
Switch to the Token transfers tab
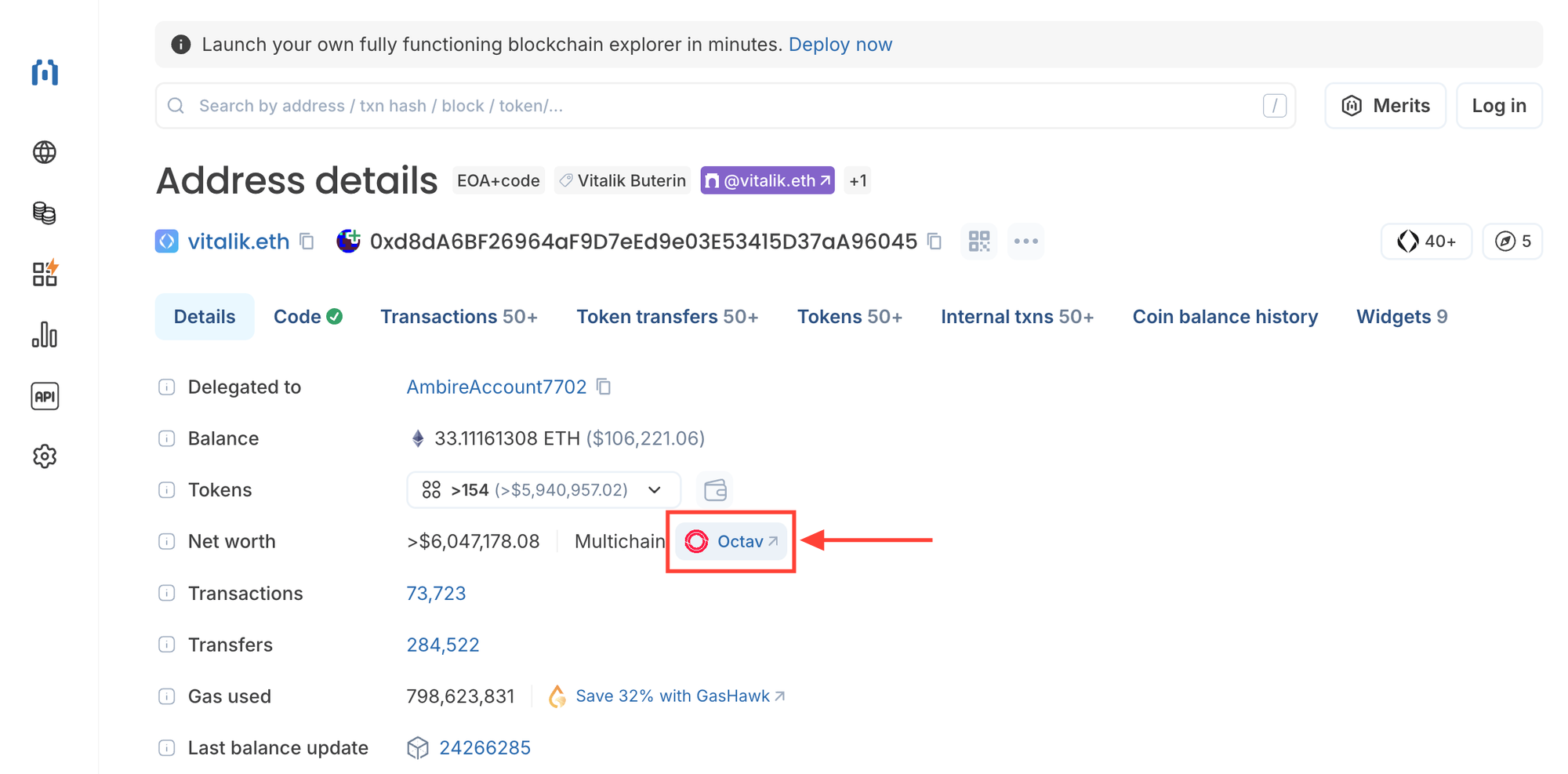coord(667,316)
